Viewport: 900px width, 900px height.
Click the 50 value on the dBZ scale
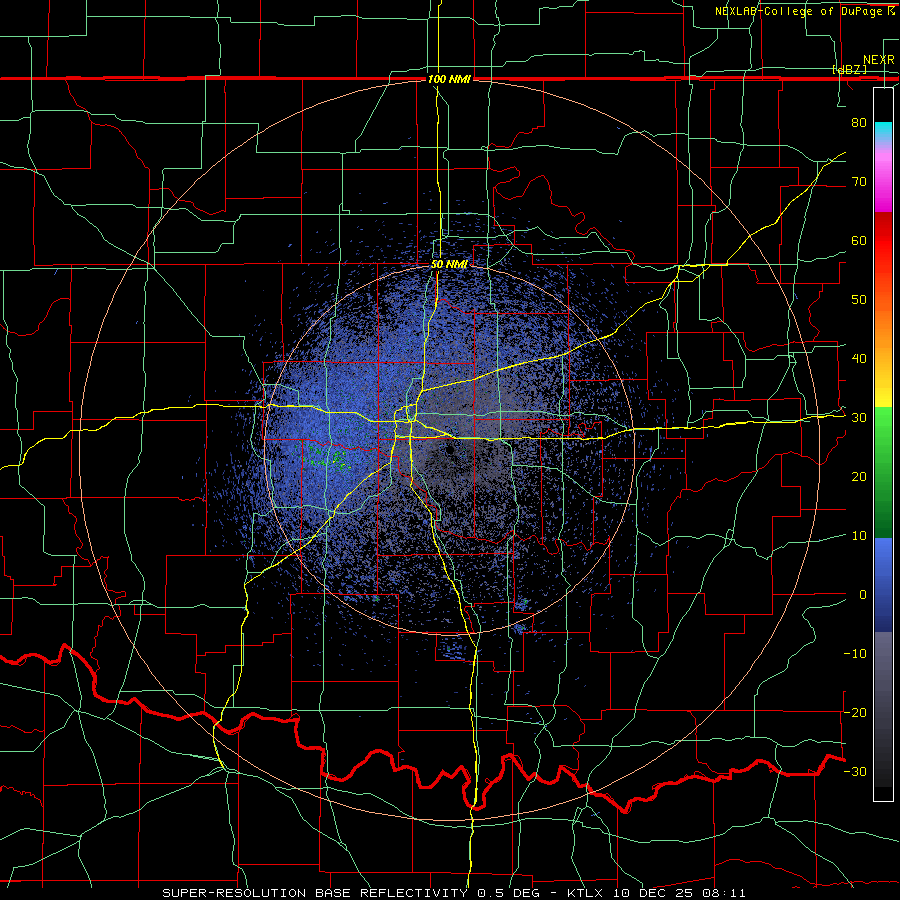click(859, 300)
